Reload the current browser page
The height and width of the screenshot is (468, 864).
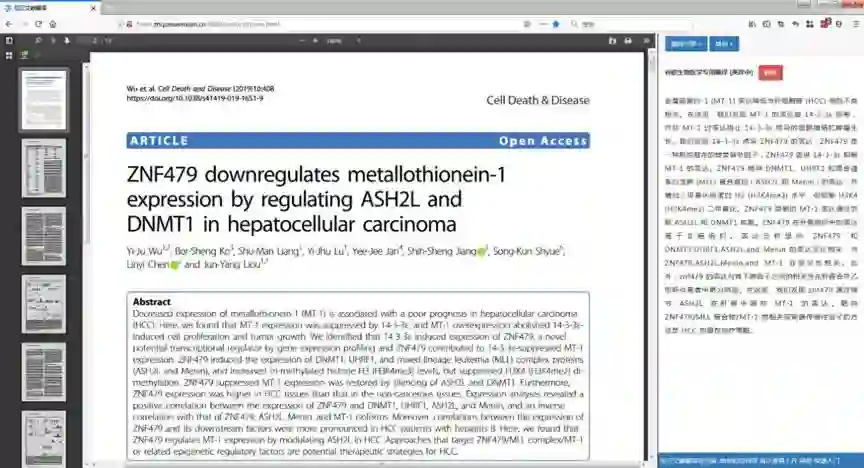(38, 24)
